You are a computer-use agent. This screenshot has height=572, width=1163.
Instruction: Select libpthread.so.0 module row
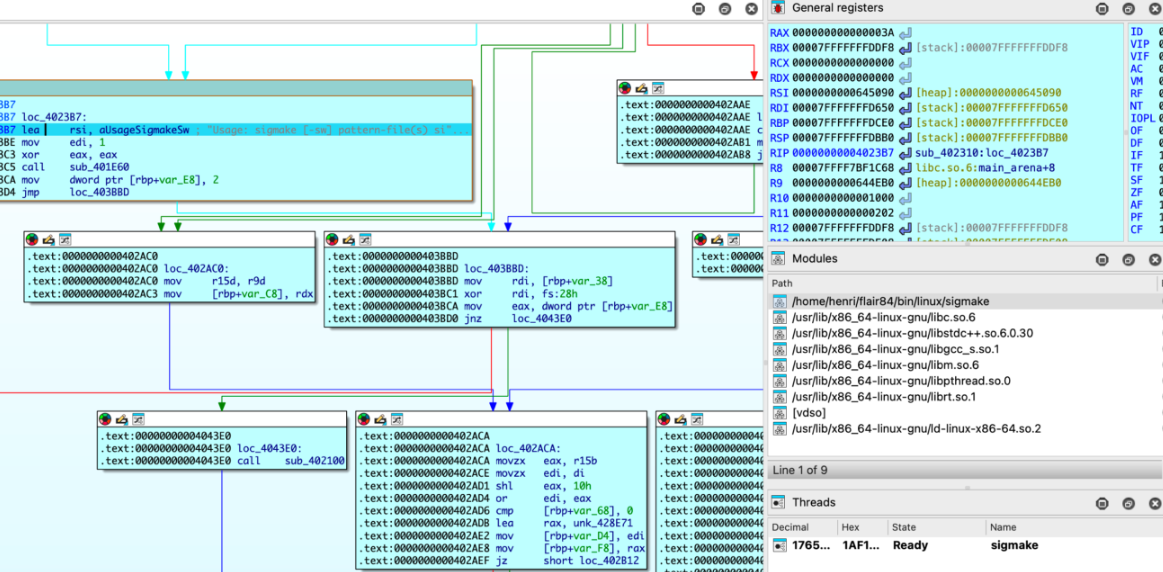(900, 381)
